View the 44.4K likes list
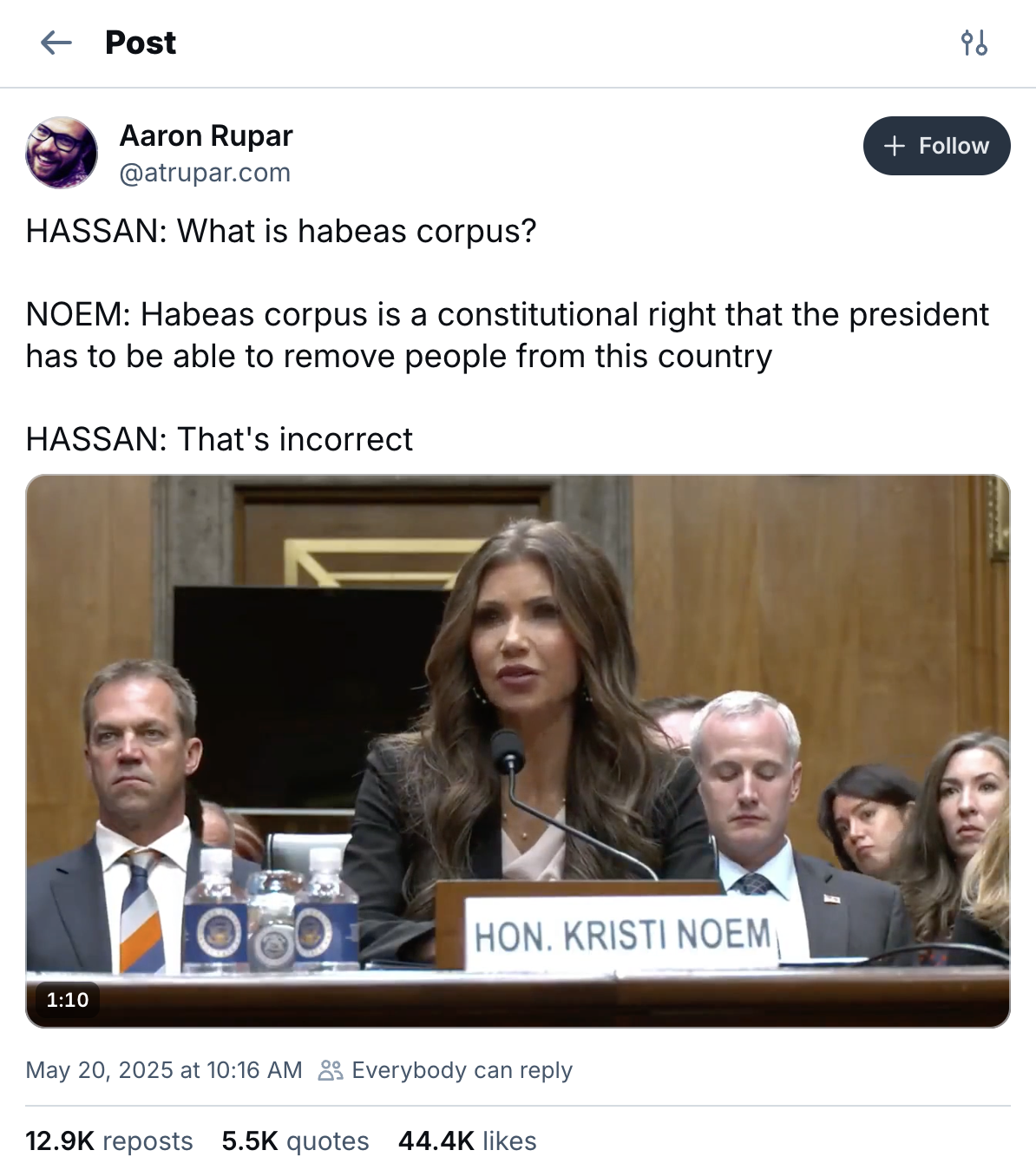The height and width of the screenshot is (1170, 1036). (x=468, y=1140)
